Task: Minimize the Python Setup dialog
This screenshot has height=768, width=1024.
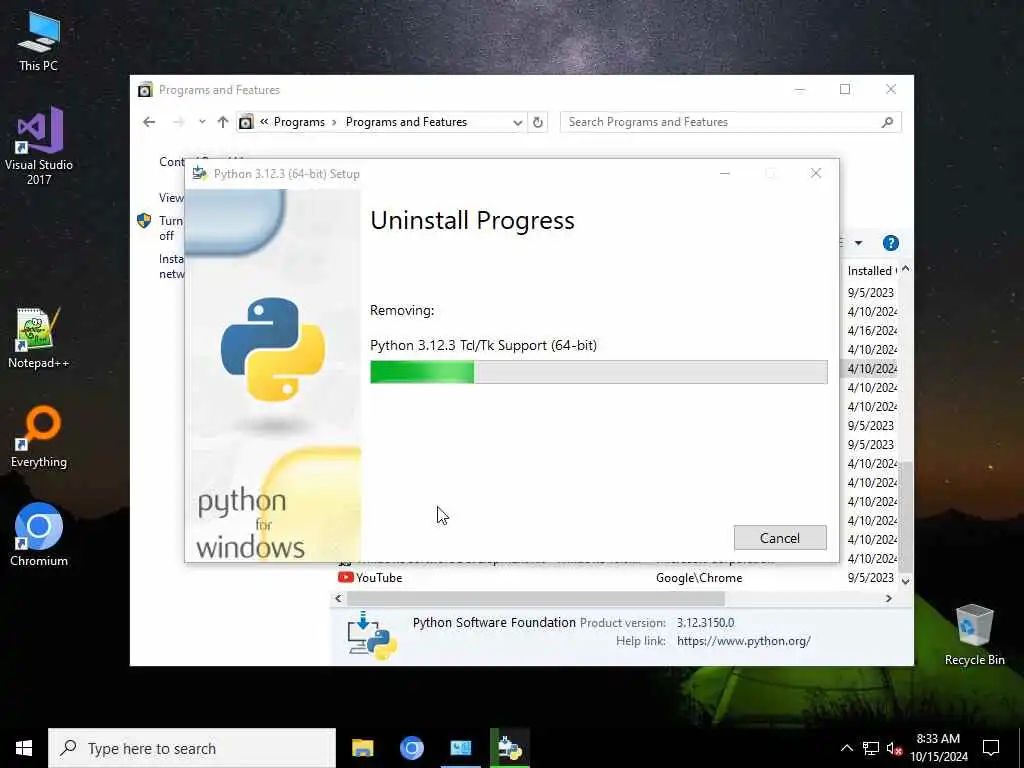Action: coord(725,173)
